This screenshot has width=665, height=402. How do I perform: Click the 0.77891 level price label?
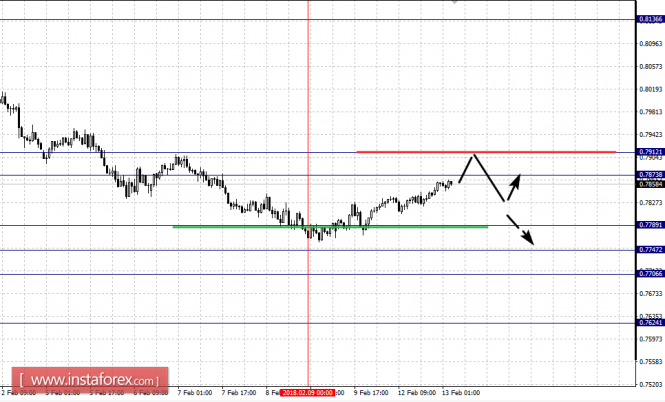click(x=651, y=225)
